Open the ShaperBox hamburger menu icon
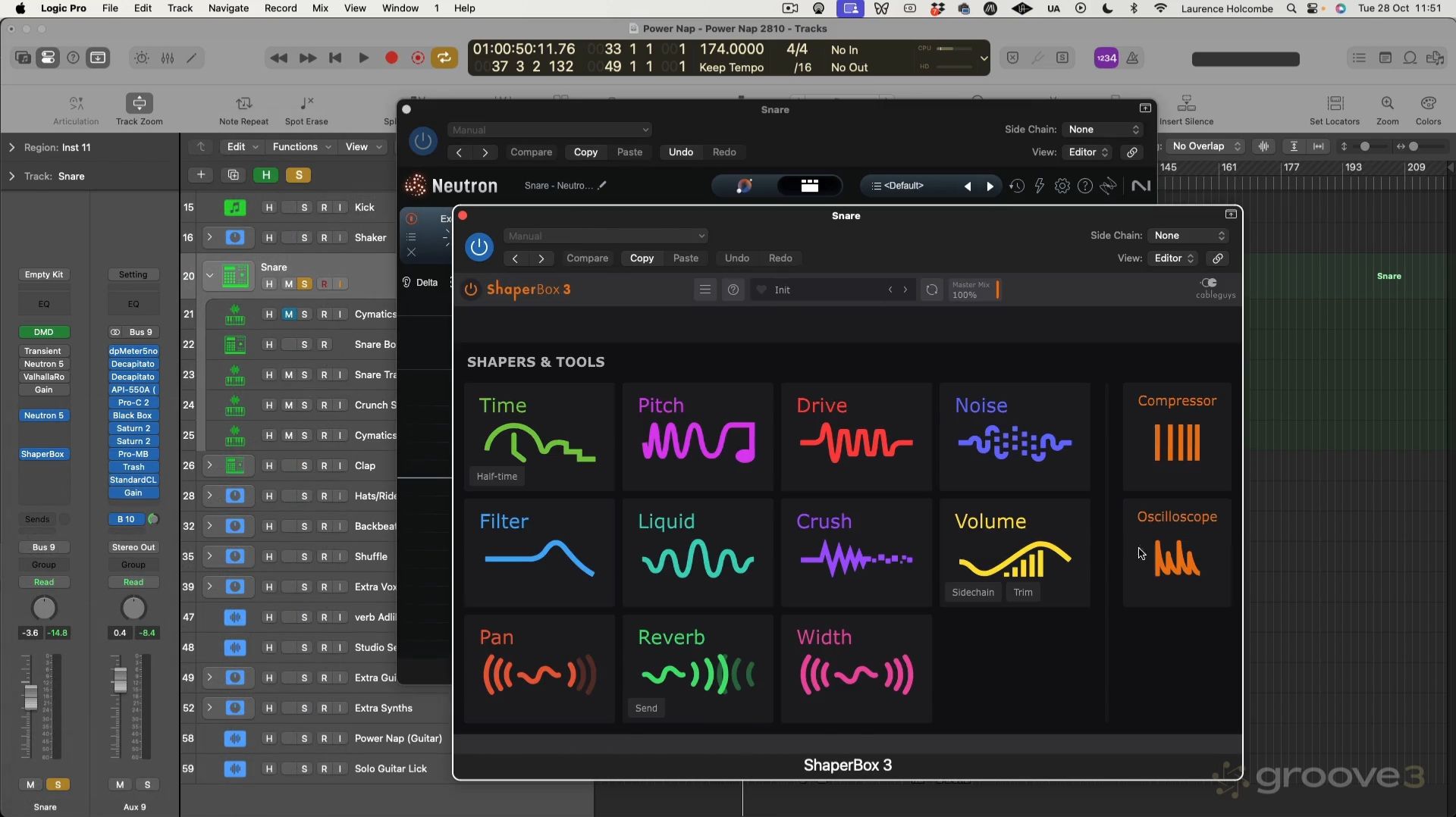Image resolution: width=1456 pixels, height=817 pixels. 704,290
